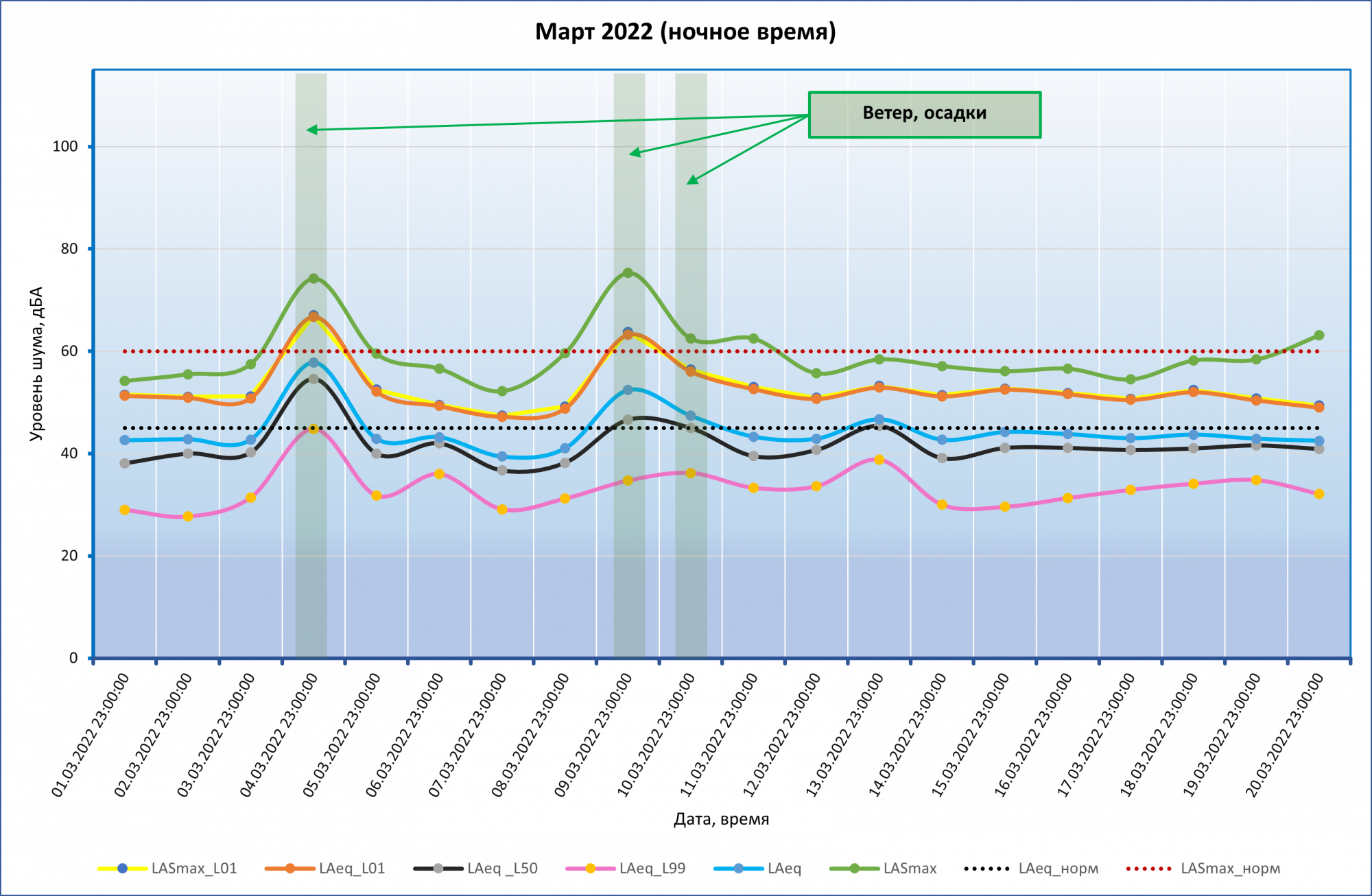Click the date label 01.03.2022 23:00:00
The width and height of the screenshot is (1372, 896).
tap(91, 735)
